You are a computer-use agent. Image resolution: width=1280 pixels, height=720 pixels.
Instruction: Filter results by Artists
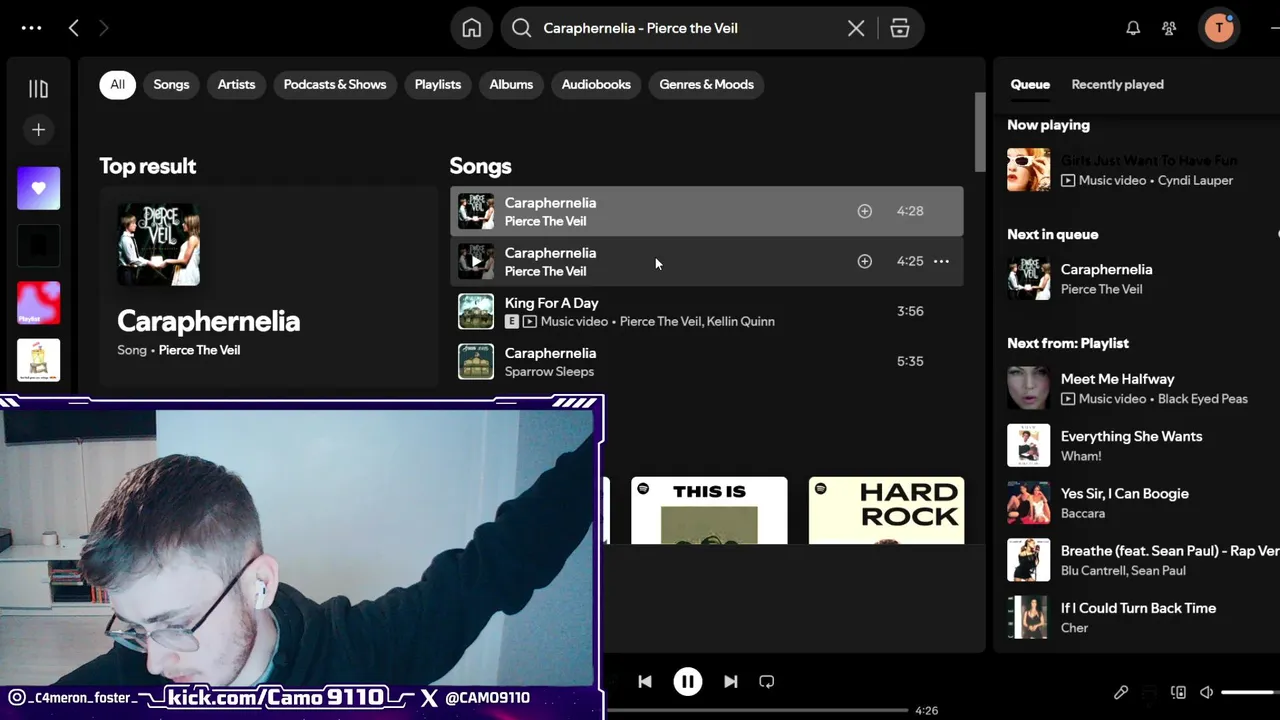236,84
